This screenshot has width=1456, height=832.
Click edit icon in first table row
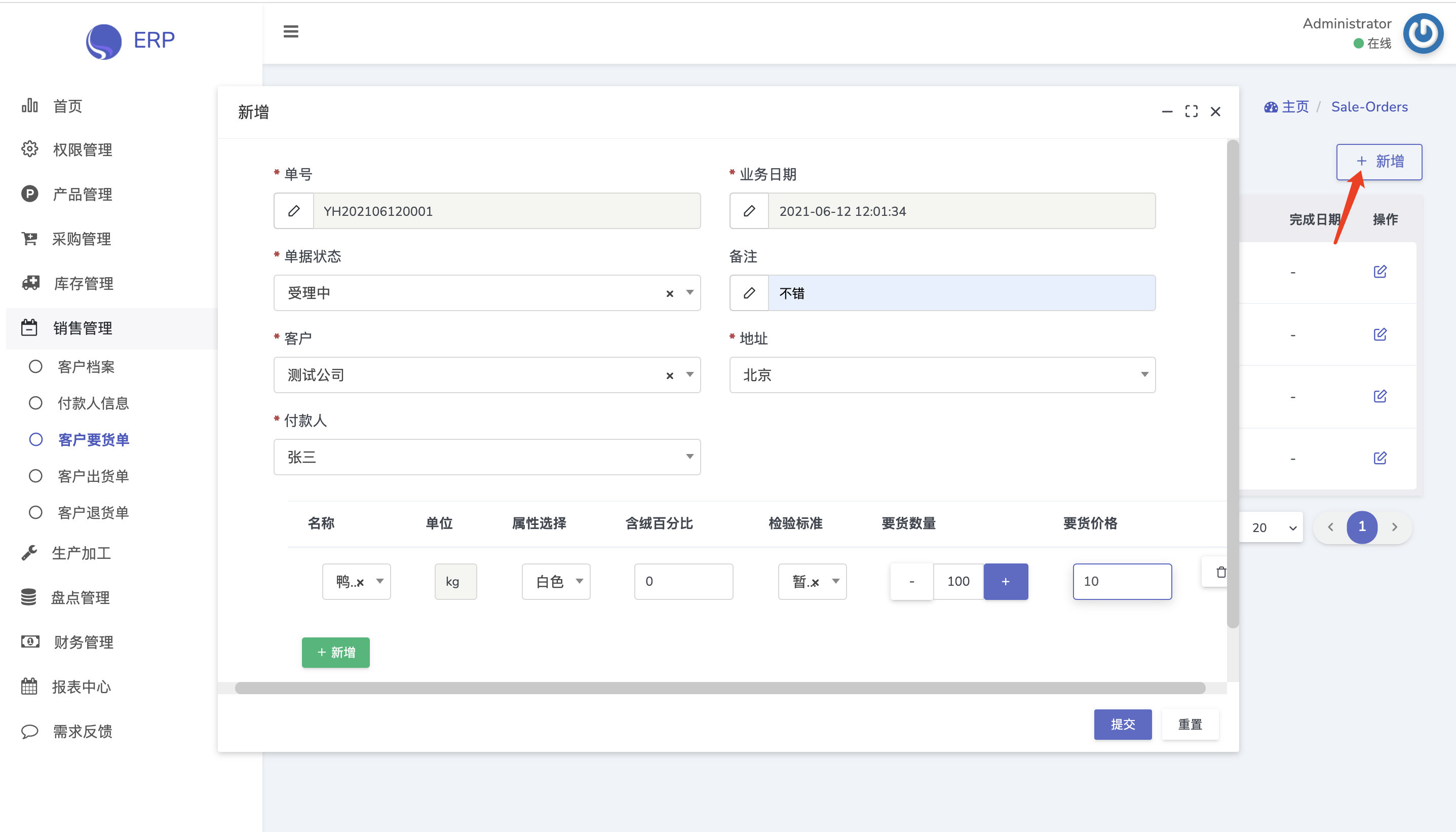pos(1380,272)
